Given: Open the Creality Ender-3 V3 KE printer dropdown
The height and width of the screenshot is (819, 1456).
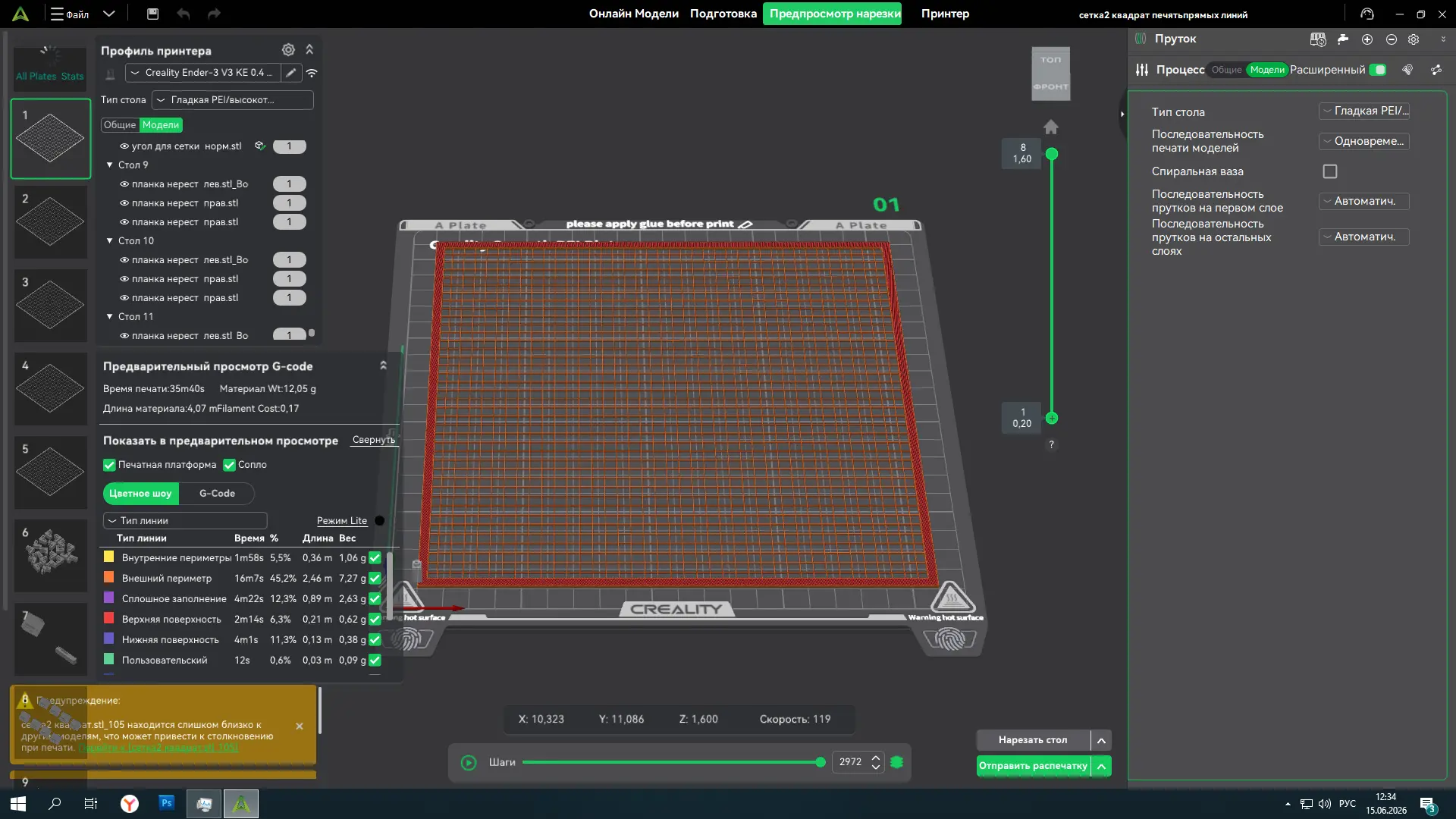Looking at the screenshot, I should 202,73.
